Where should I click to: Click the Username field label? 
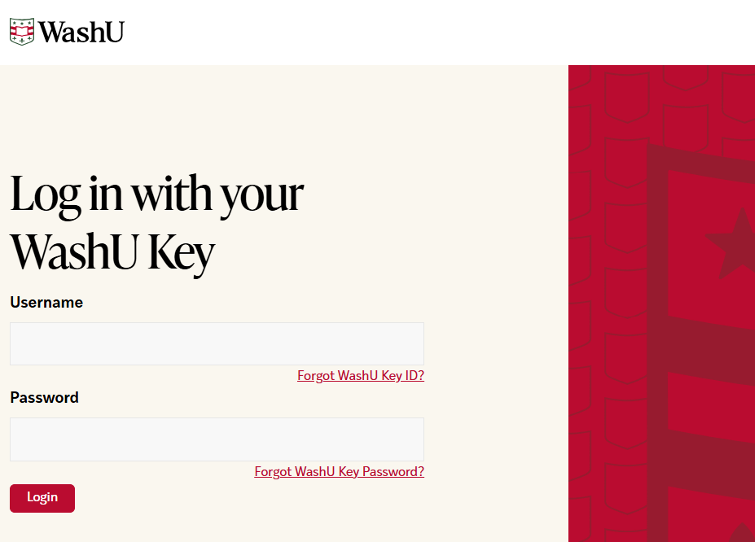click(46, 302)
